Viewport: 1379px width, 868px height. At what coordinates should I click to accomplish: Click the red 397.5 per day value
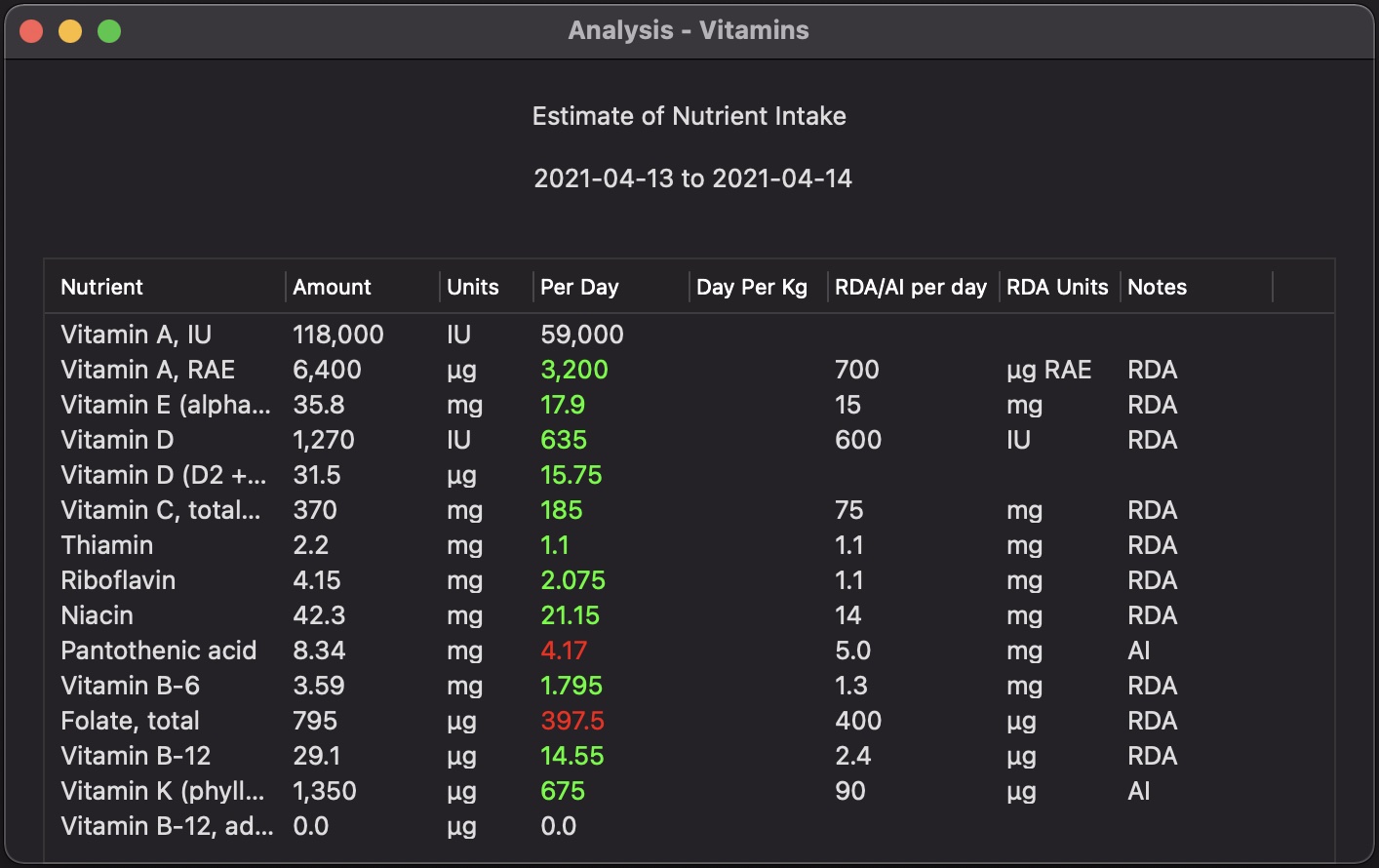(572, 721)
